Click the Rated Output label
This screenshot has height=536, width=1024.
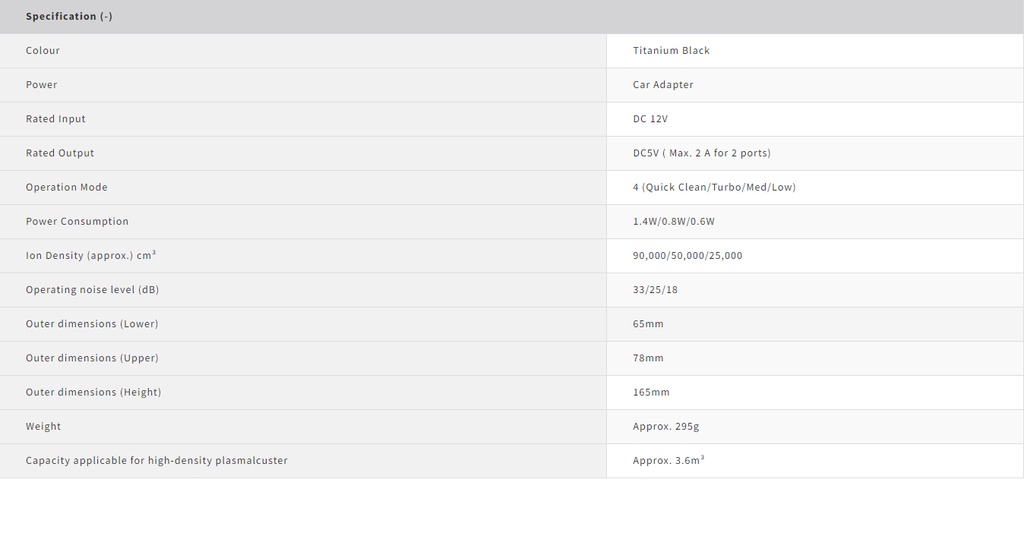(60, 153)
